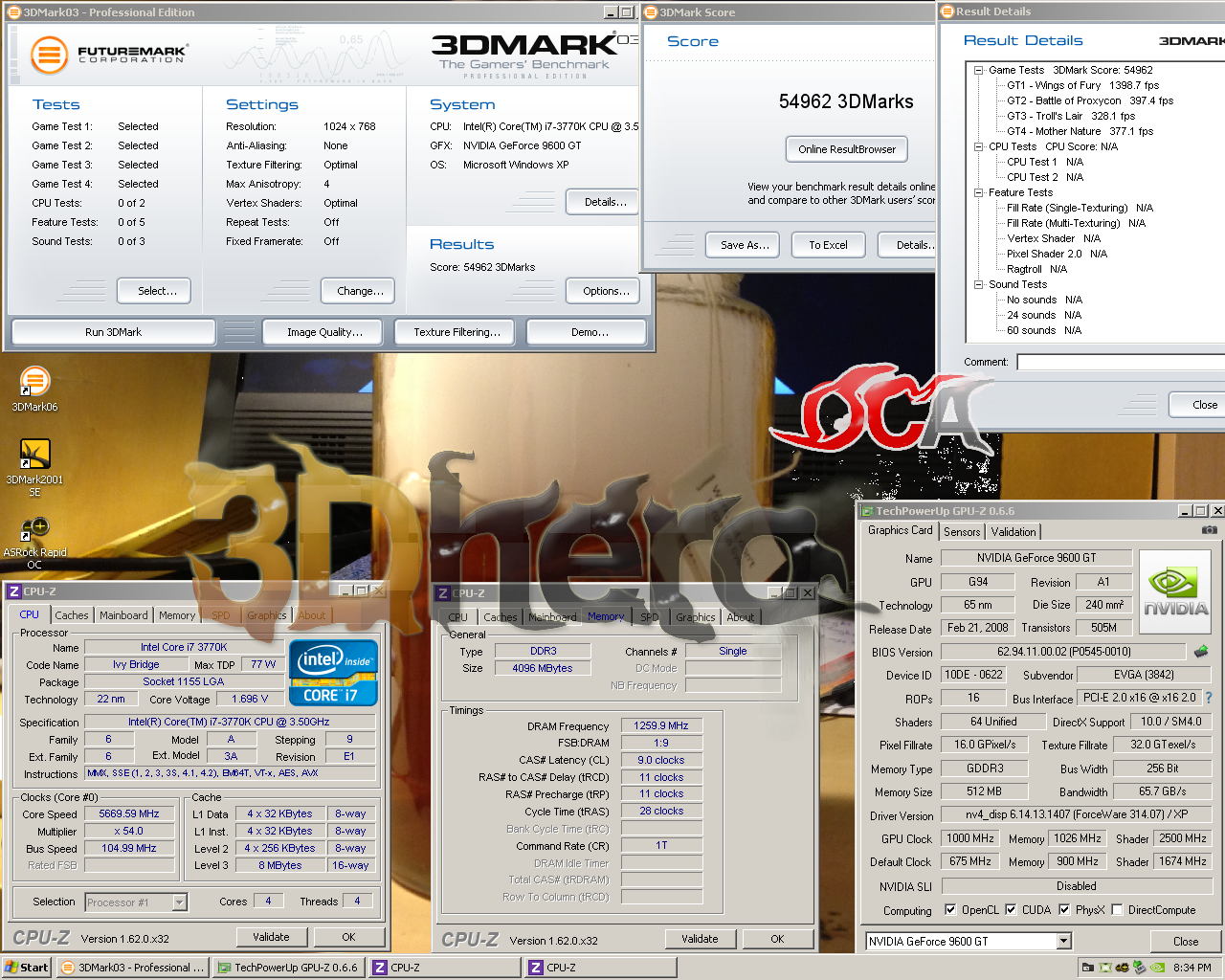Click the To Excel button
Screen dimensions: 1225x980
tap(829, 245)
